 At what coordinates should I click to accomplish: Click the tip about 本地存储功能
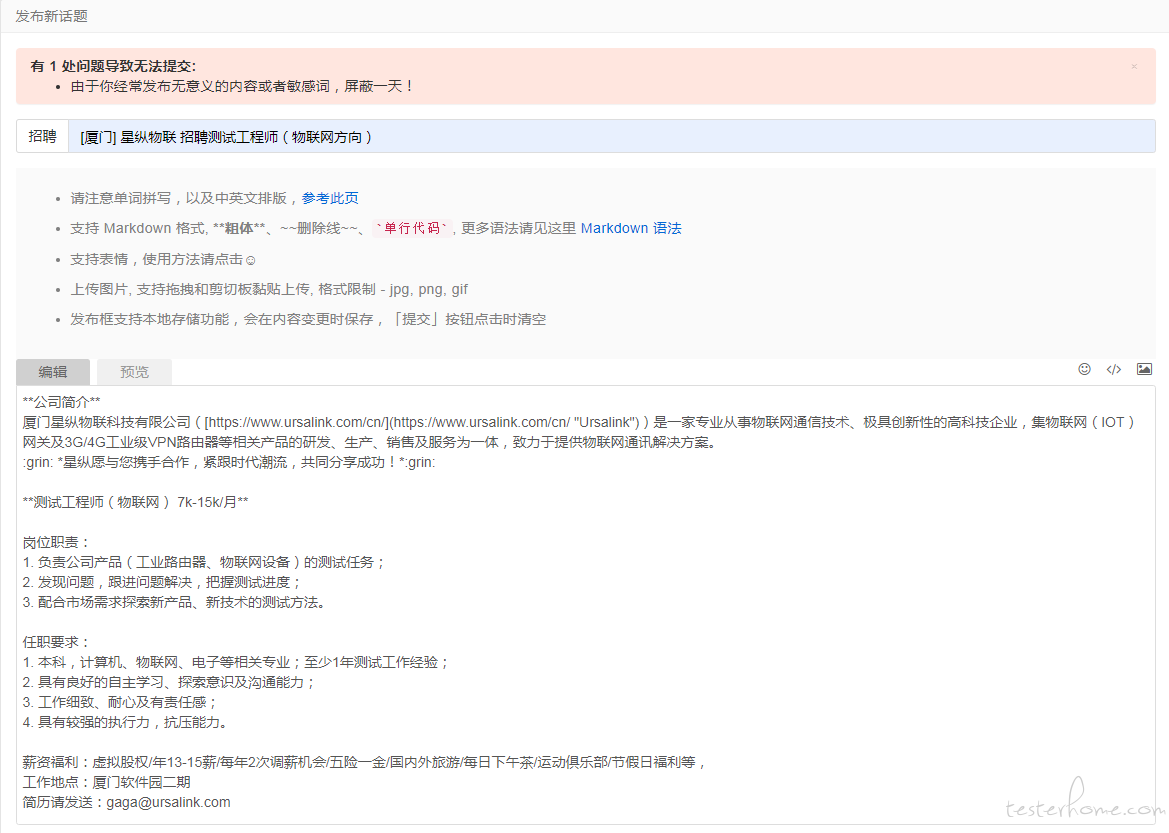308,319
